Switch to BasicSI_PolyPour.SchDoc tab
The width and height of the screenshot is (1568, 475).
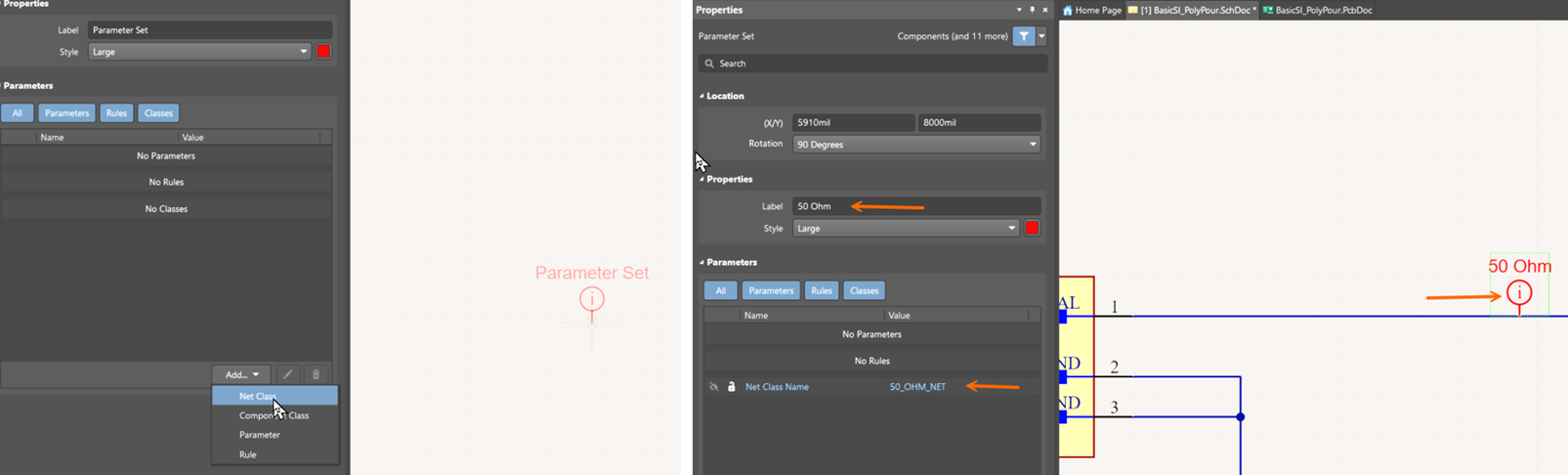(x=1192, y=10)
